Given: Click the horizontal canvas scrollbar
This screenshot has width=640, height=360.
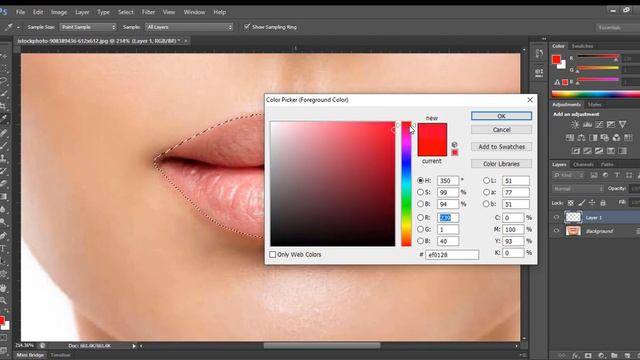Looking at the screenshot, I should click(x=322, y=346).
